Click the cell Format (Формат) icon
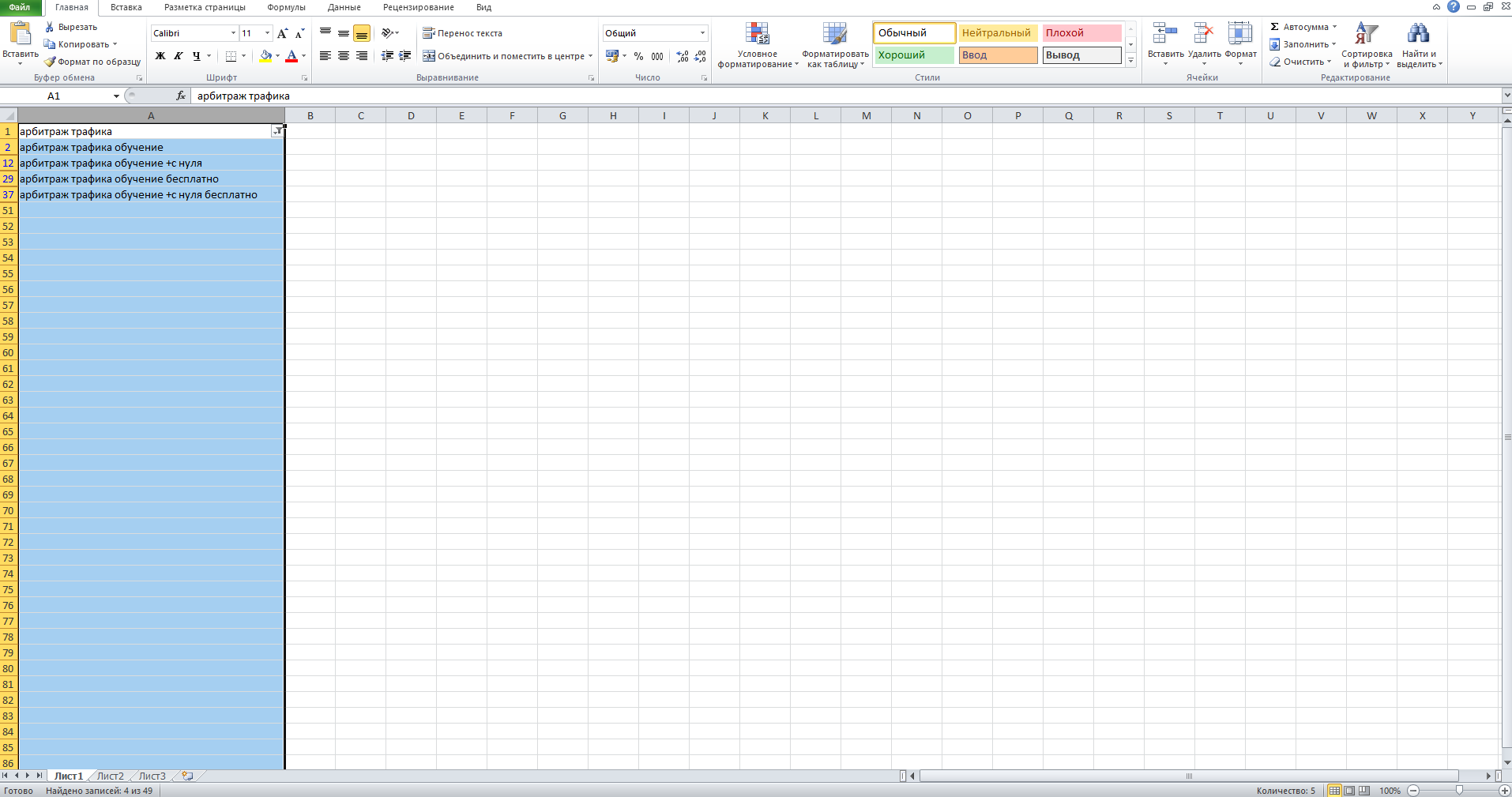The height and width of the screenshot is (797, 1512). point(1240,33)
